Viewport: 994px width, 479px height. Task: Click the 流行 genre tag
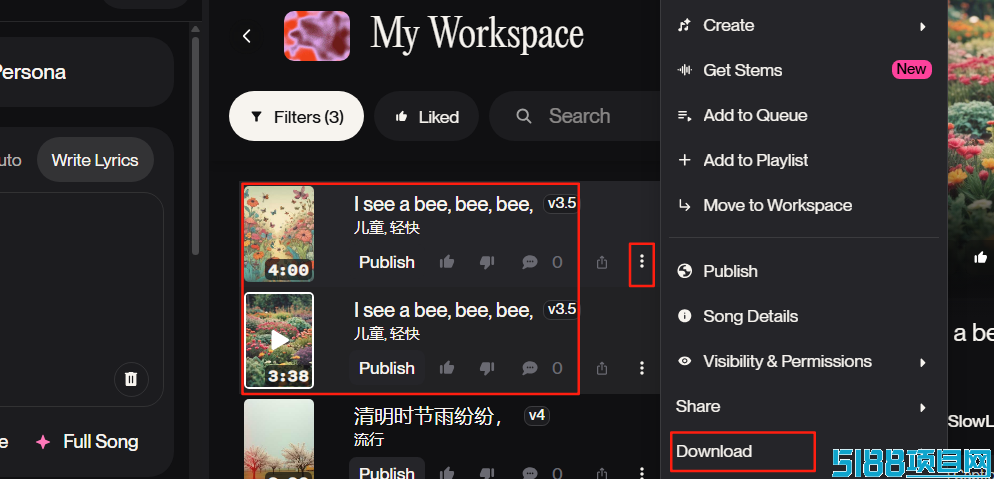coord(369,439)
